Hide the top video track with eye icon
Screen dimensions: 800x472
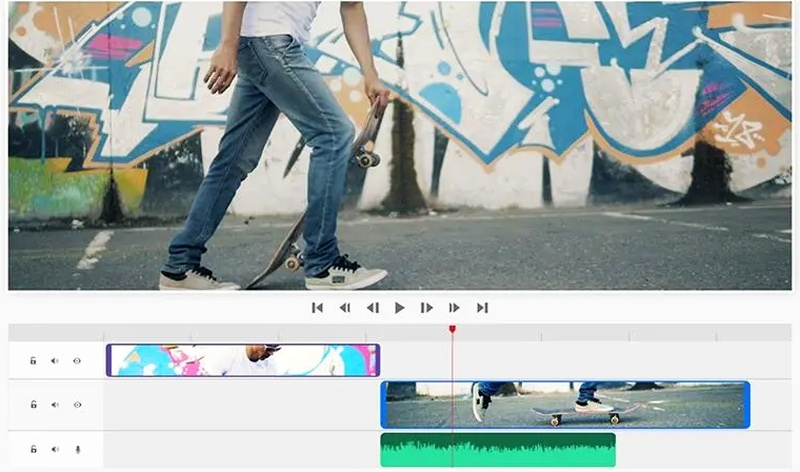77,361
